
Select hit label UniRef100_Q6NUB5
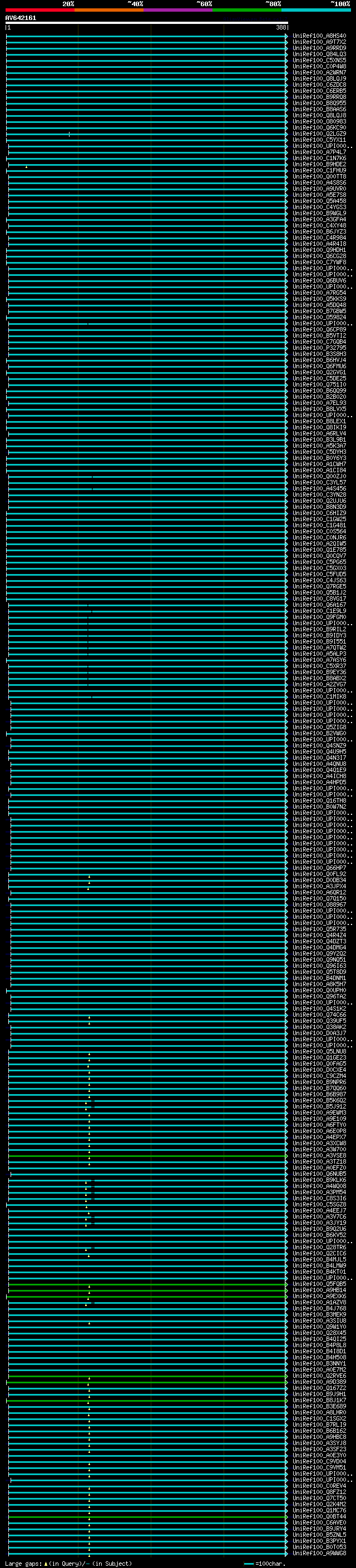click(x=319, y=1174)
